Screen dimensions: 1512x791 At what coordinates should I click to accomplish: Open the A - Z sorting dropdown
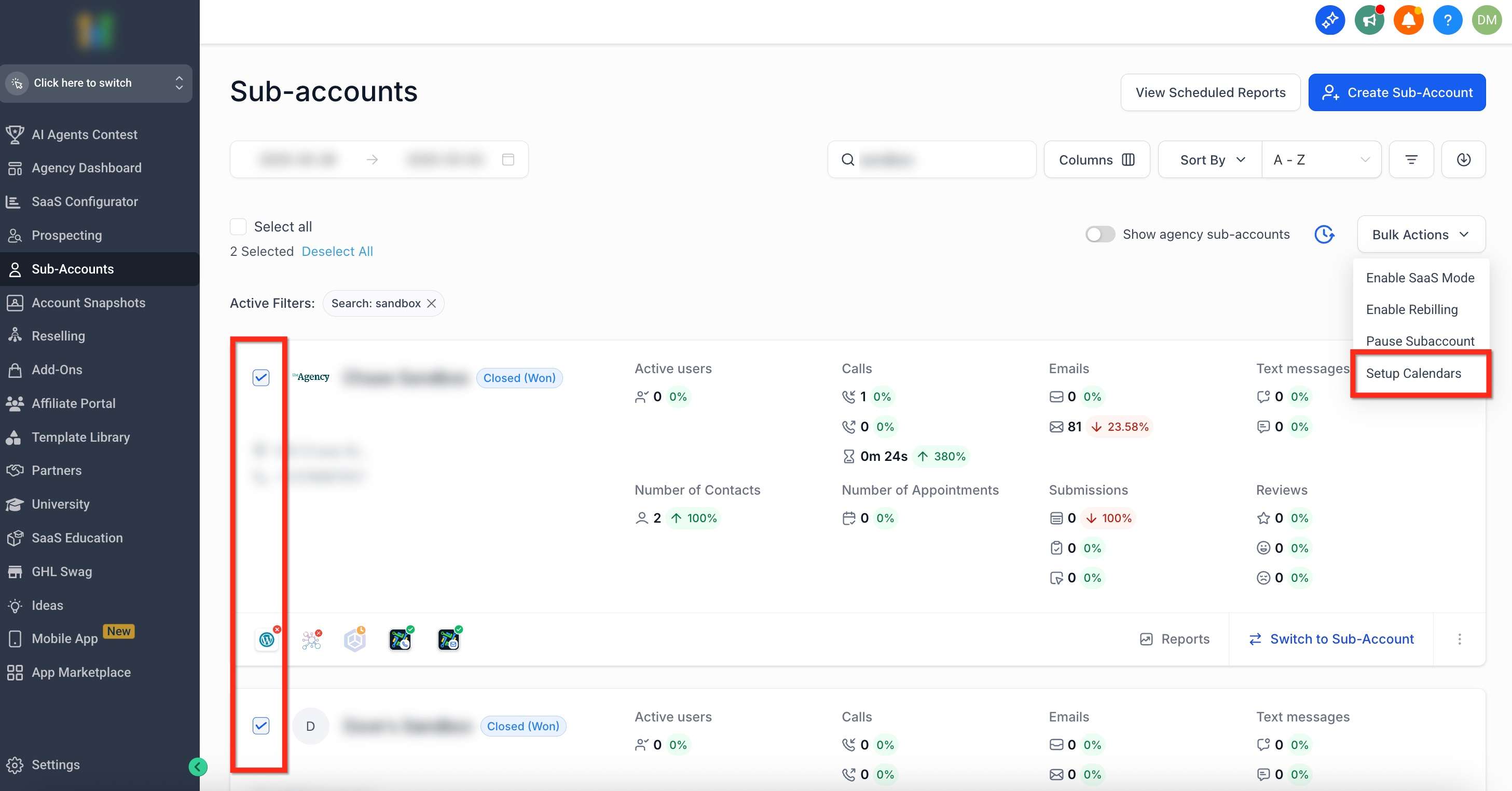click(x=1321, y=159)
